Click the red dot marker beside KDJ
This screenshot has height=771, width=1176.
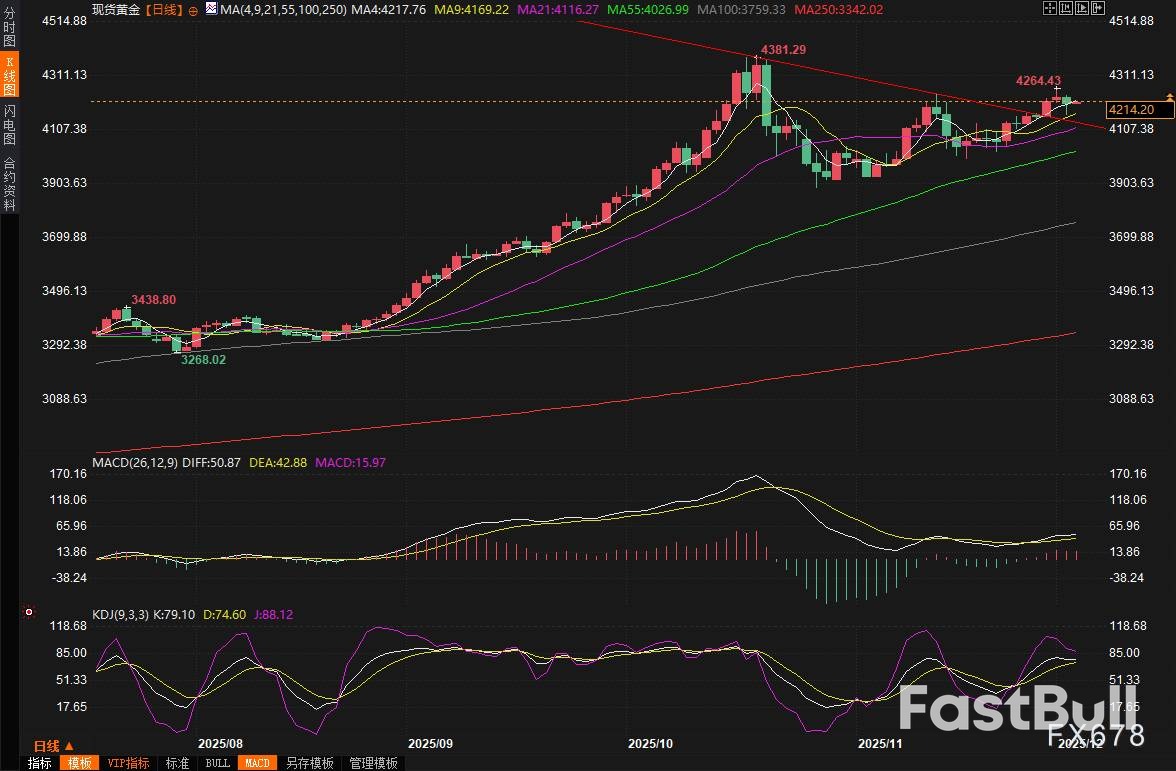pyautogui.click(x=29, y=612)
